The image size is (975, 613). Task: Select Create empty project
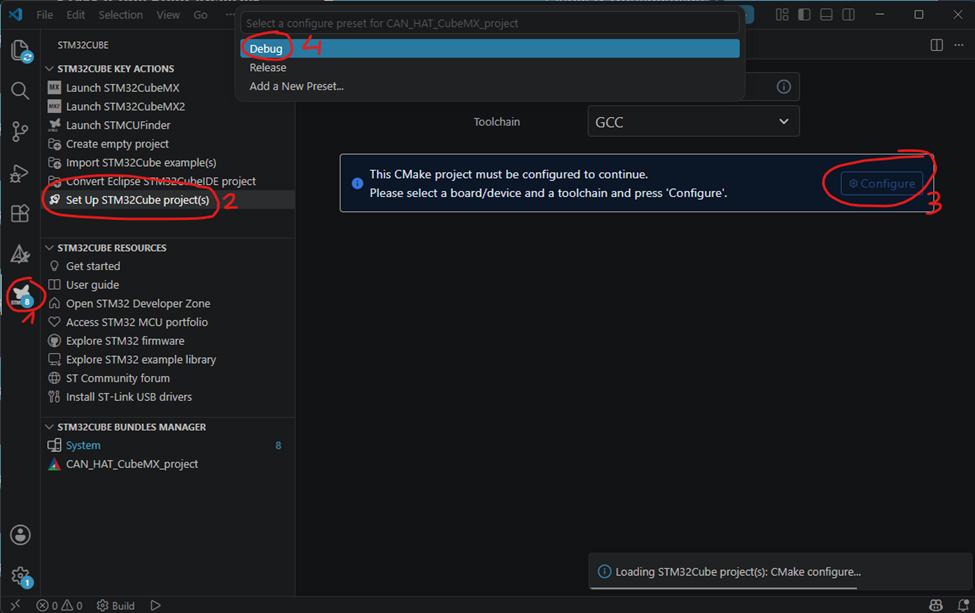(x=117, y=144)
